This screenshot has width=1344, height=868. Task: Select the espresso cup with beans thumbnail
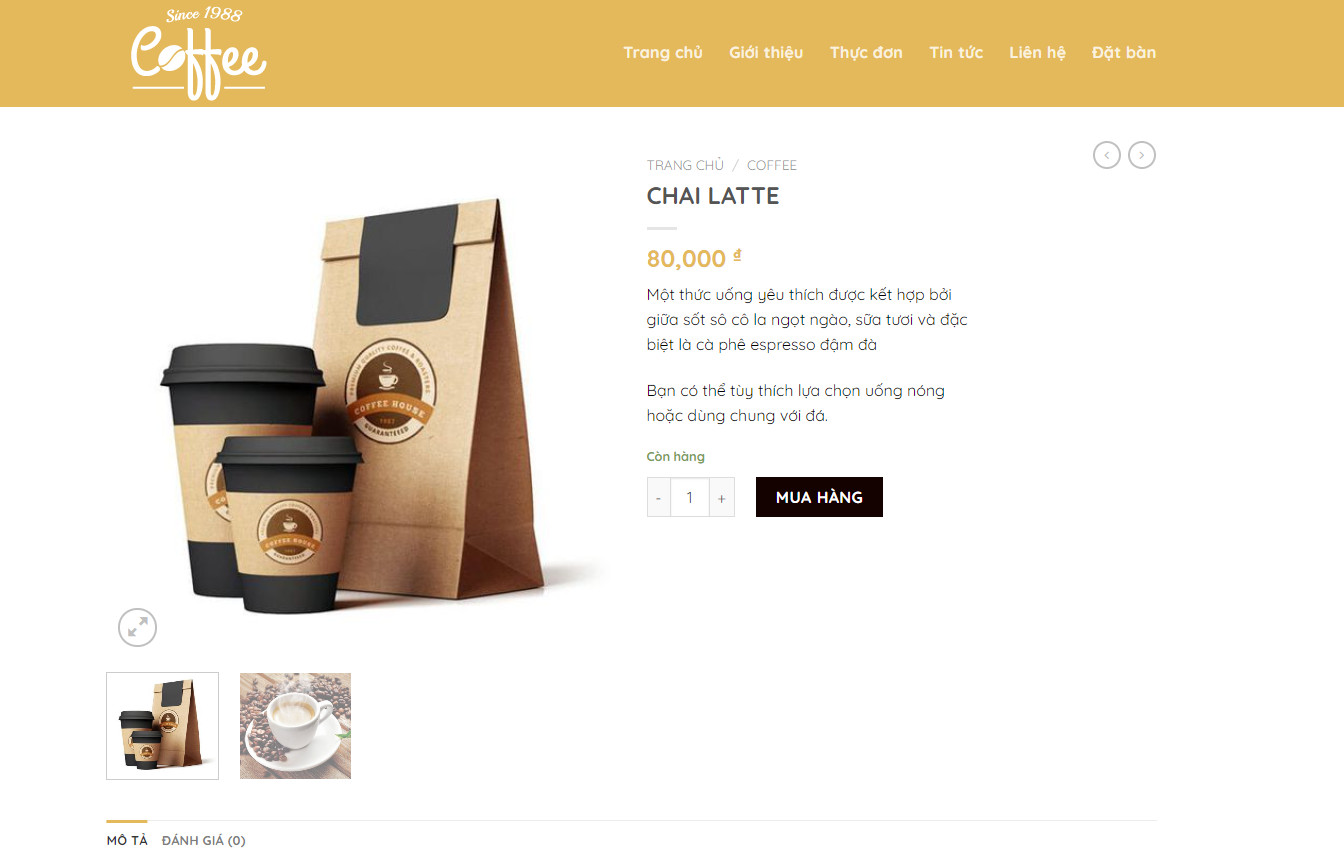click(295, 726)
